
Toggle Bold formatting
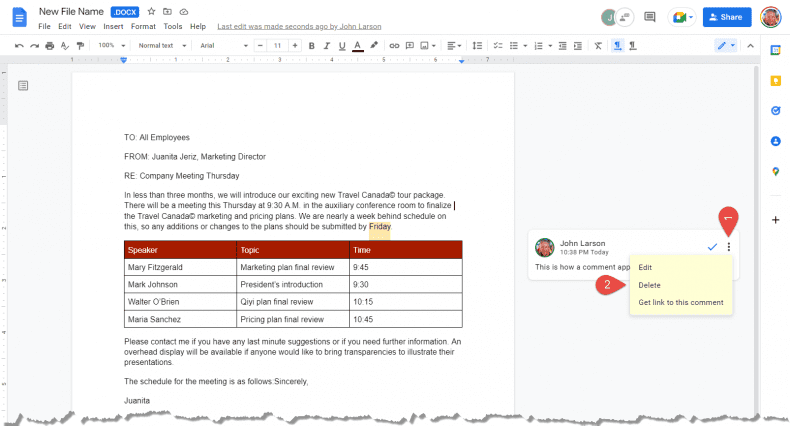point(312,45)
